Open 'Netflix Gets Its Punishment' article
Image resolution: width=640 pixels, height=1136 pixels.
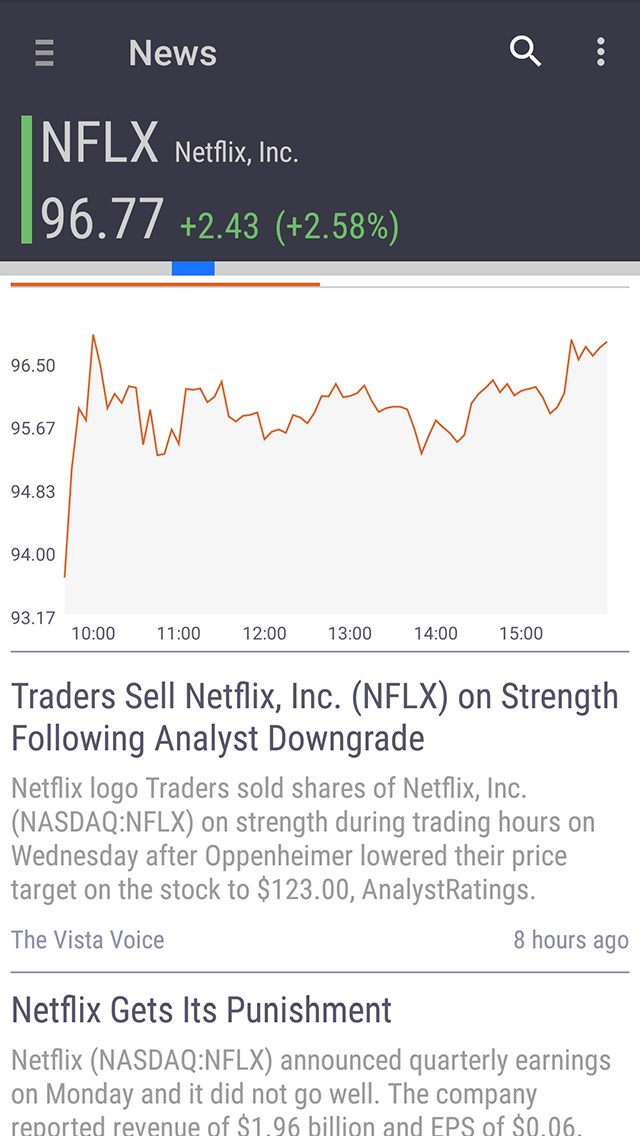[x=201, y=1010]
